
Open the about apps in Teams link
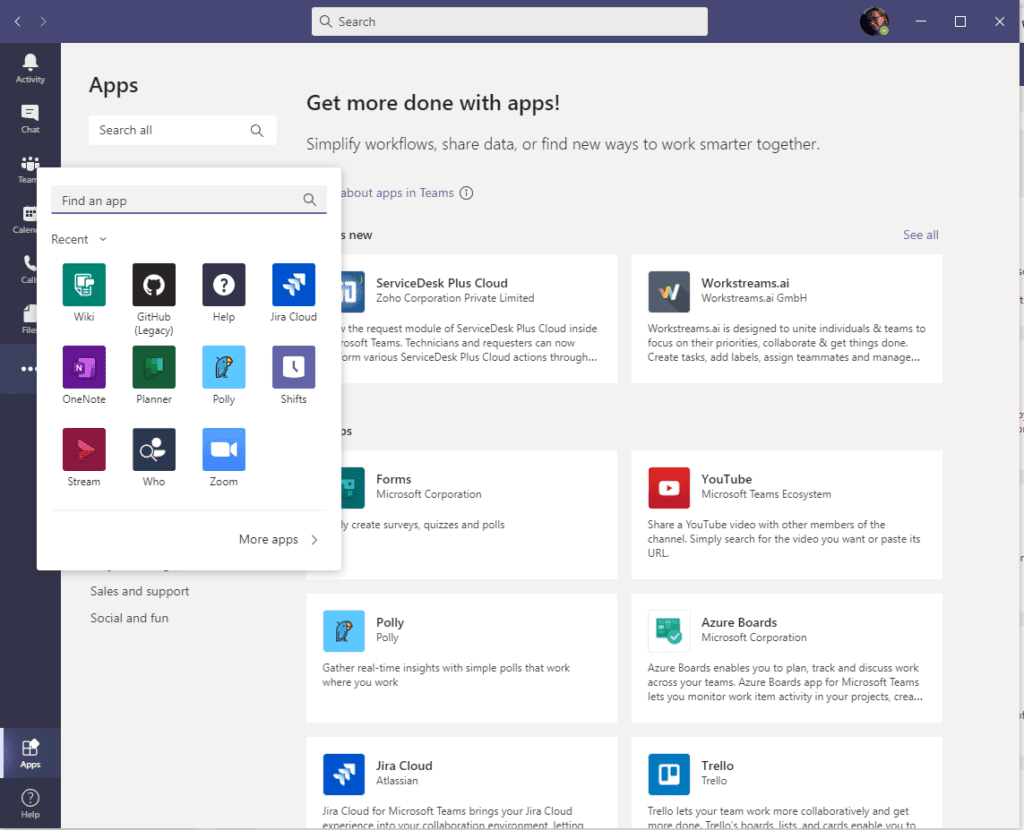397,193
